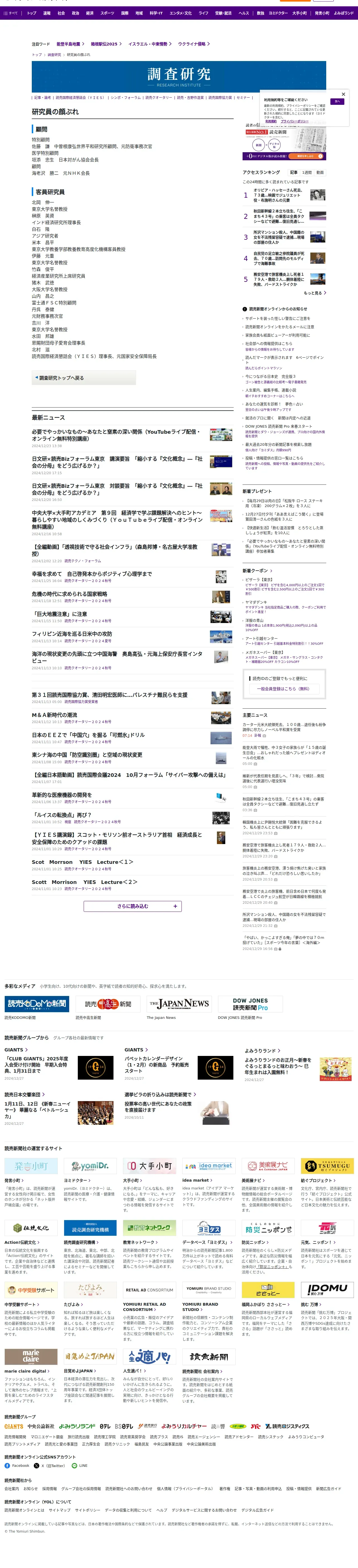Open DOW JONES 読売新聞 Pro logo
This screenshot has width=358, height=1568.
[250, 1004]
